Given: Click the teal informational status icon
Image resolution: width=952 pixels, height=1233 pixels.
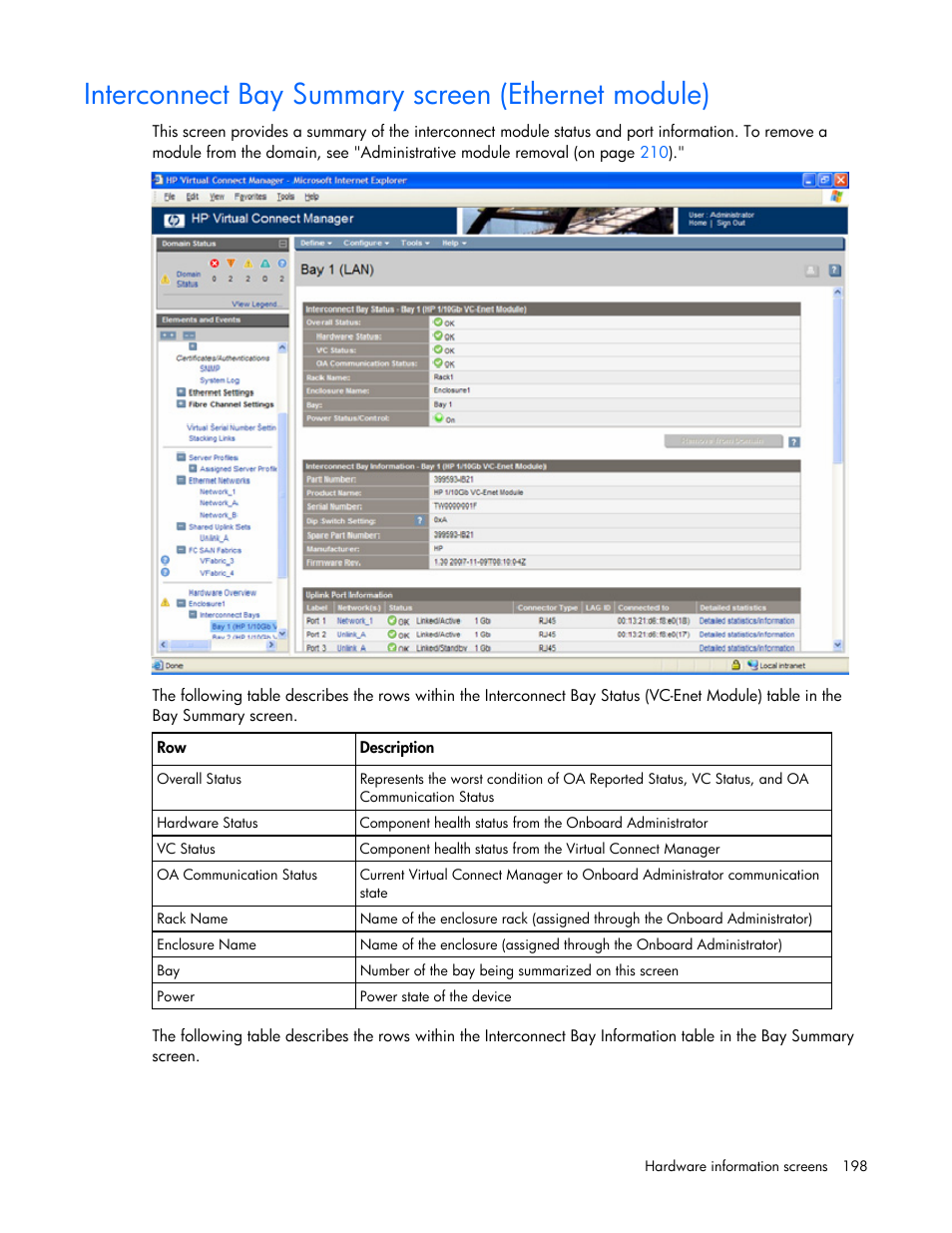Looking at the screenshot, I should click(x=264, y=264).
